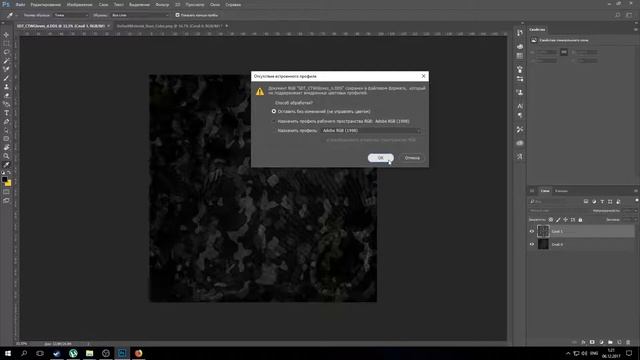Viewport: 640px width, 360px height.
Task: Open the Swatches panel icon
Action: (520, 56)
